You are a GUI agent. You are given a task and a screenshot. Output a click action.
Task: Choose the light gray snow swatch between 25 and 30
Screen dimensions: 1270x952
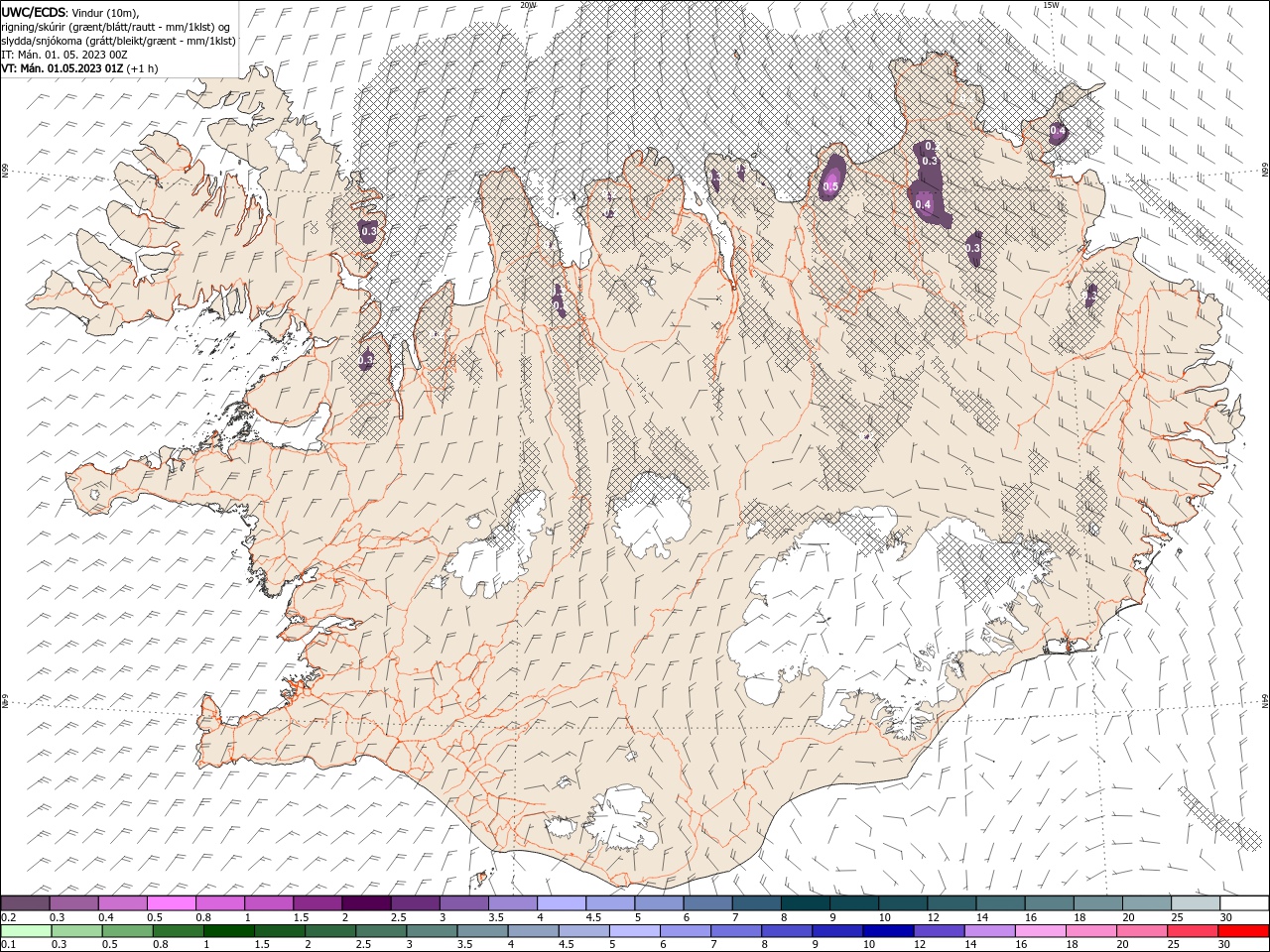click(x=1195, y=903)
